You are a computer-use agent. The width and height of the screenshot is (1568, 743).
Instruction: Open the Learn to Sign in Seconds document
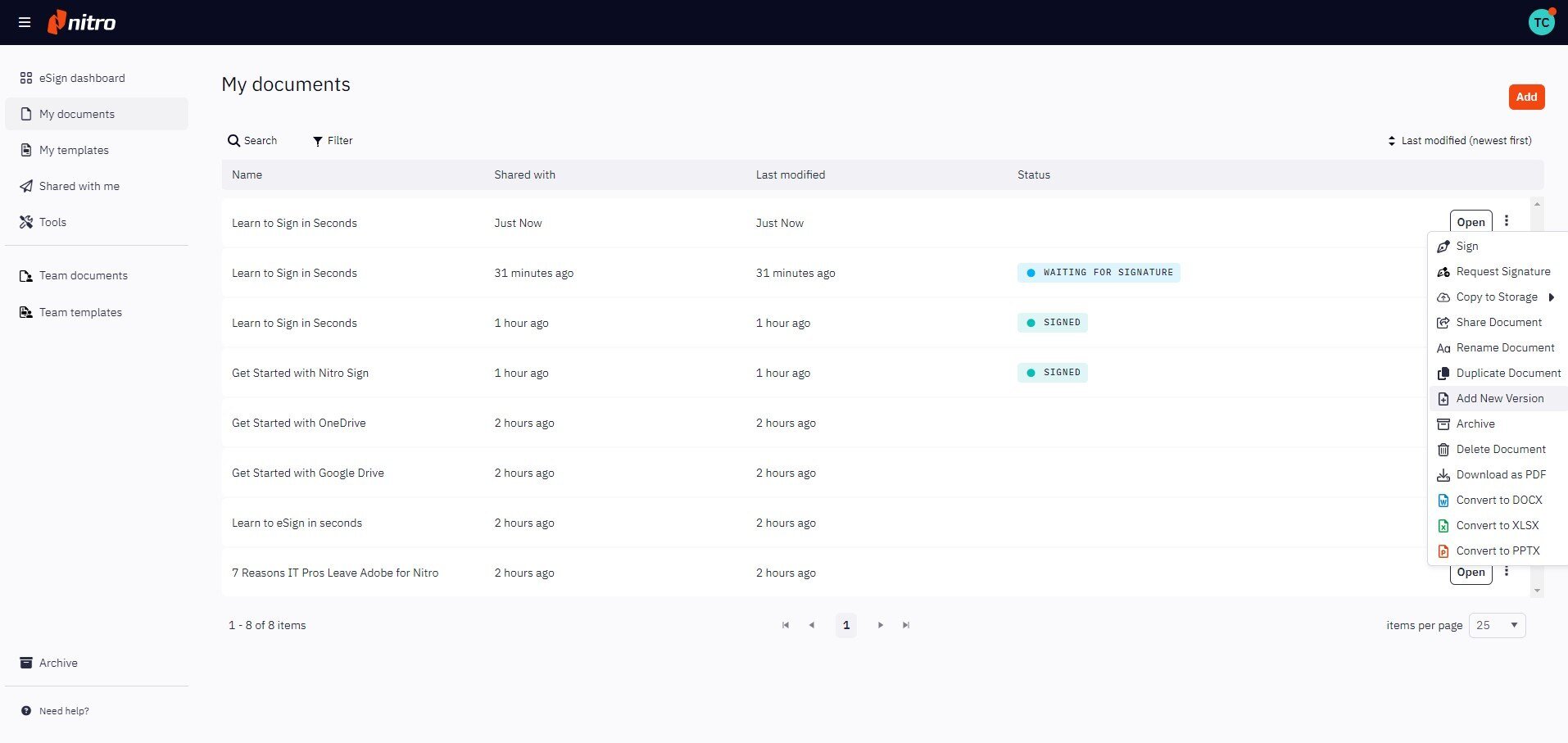[1471, 221]
